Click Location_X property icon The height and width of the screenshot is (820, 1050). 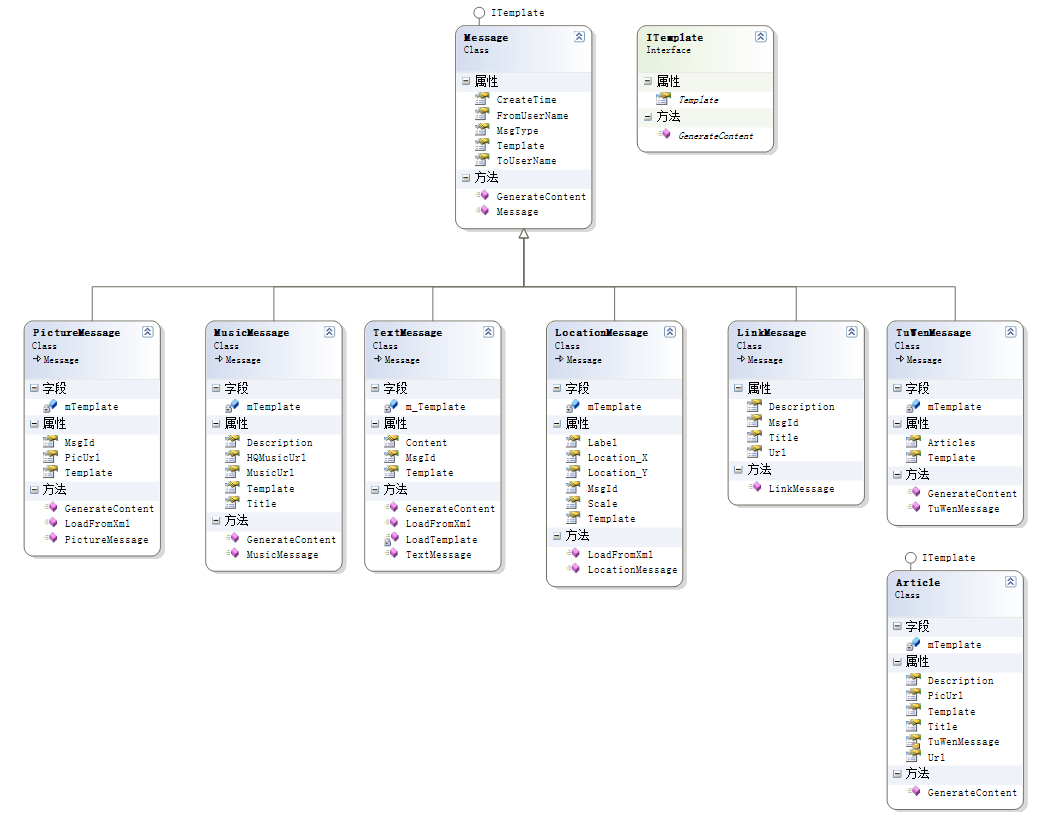[x=573, y=457]
